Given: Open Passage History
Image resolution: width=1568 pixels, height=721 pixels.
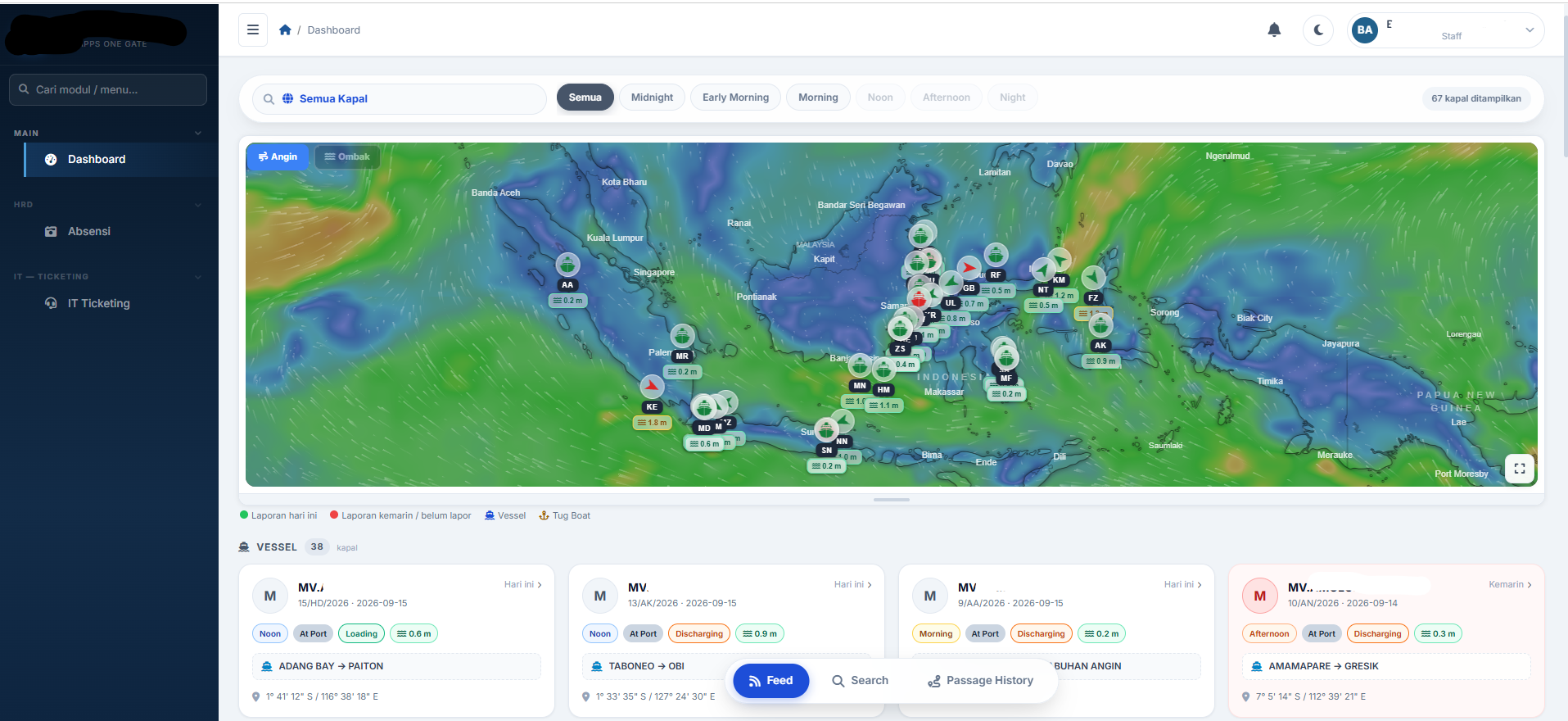Looking at the screenshot, I should pyautogui.click(x=980, y=681).
